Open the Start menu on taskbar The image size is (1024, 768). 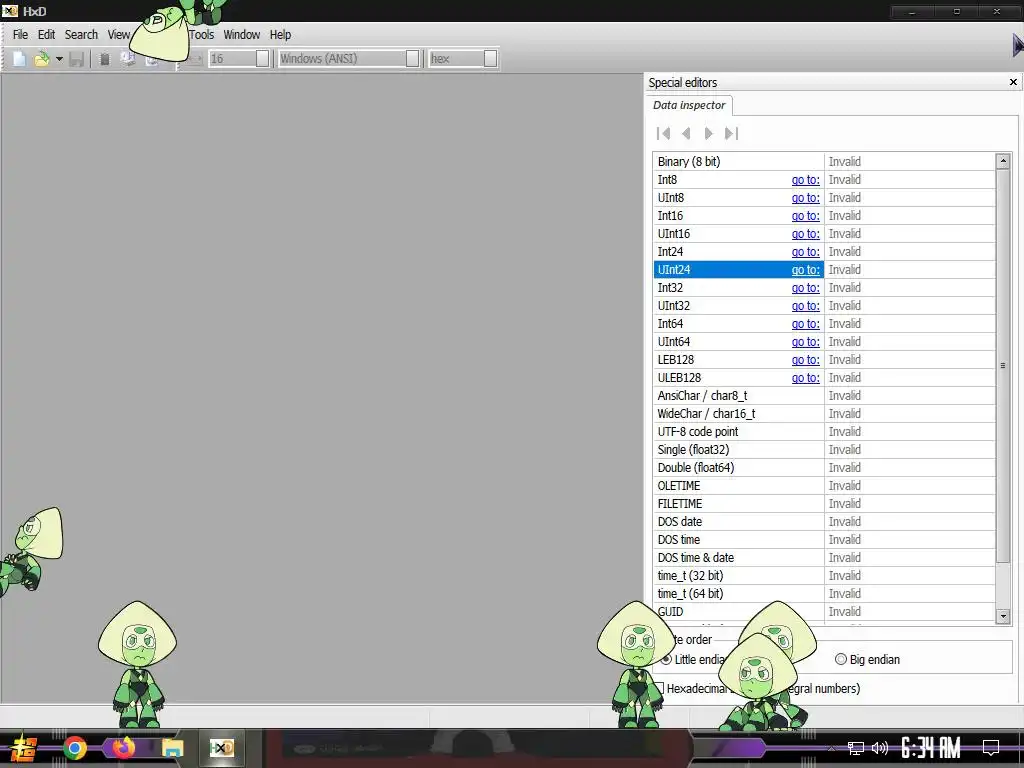[x=24, y=748]
